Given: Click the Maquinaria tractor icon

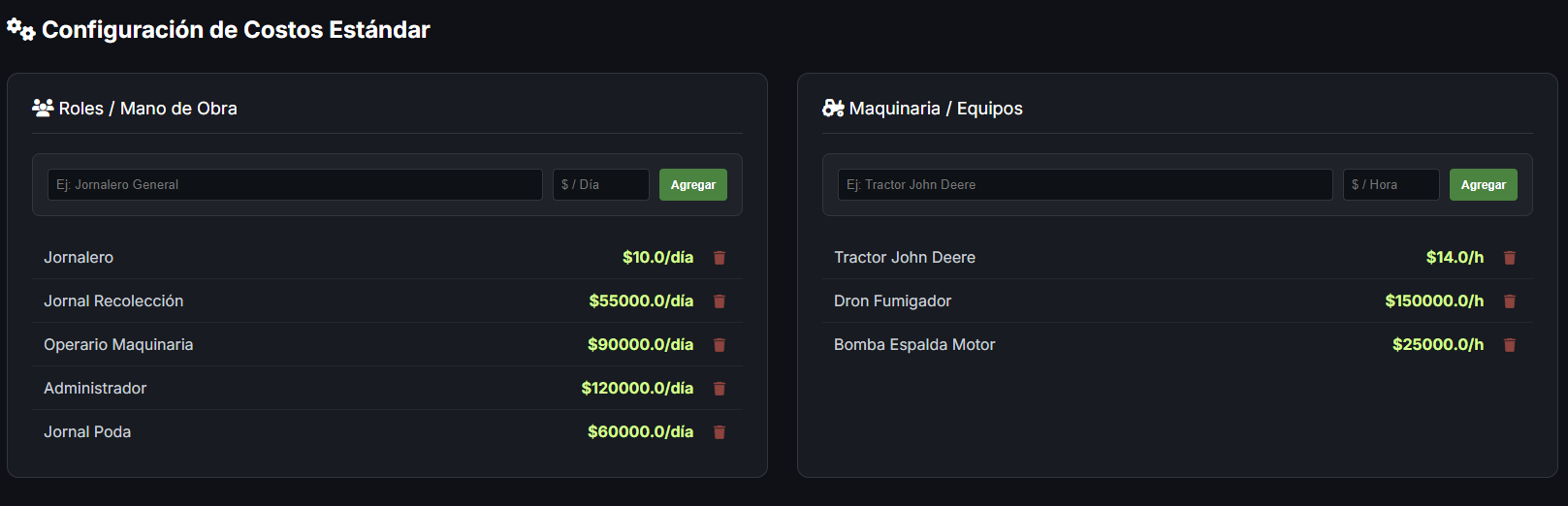Looking at the screenshot, I should [x=833, y=108].
